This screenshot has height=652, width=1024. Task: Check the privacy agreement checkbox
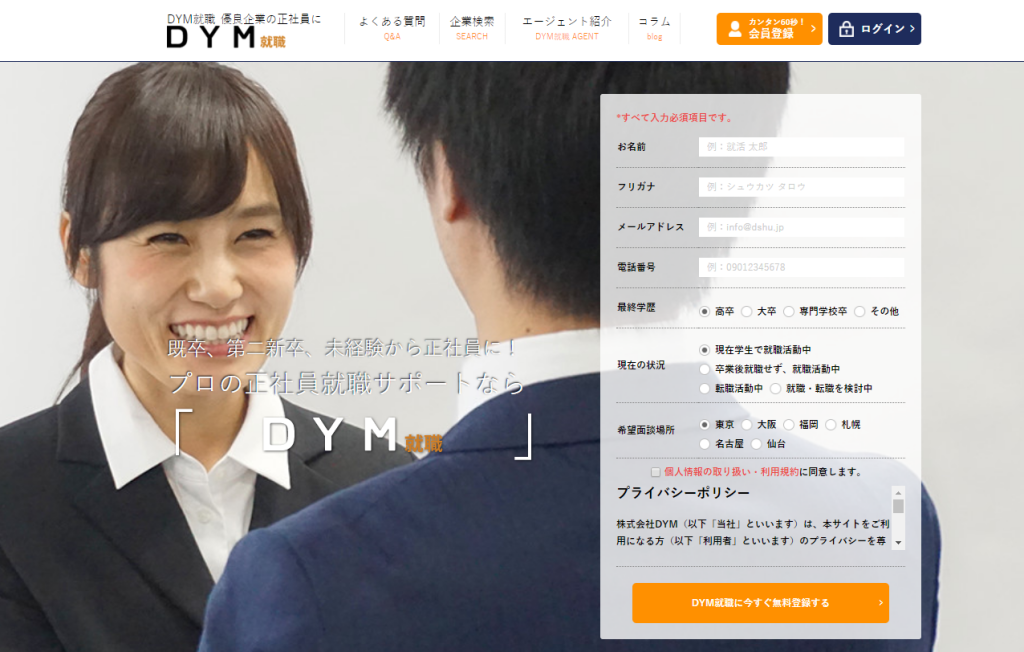coord(655,472)
